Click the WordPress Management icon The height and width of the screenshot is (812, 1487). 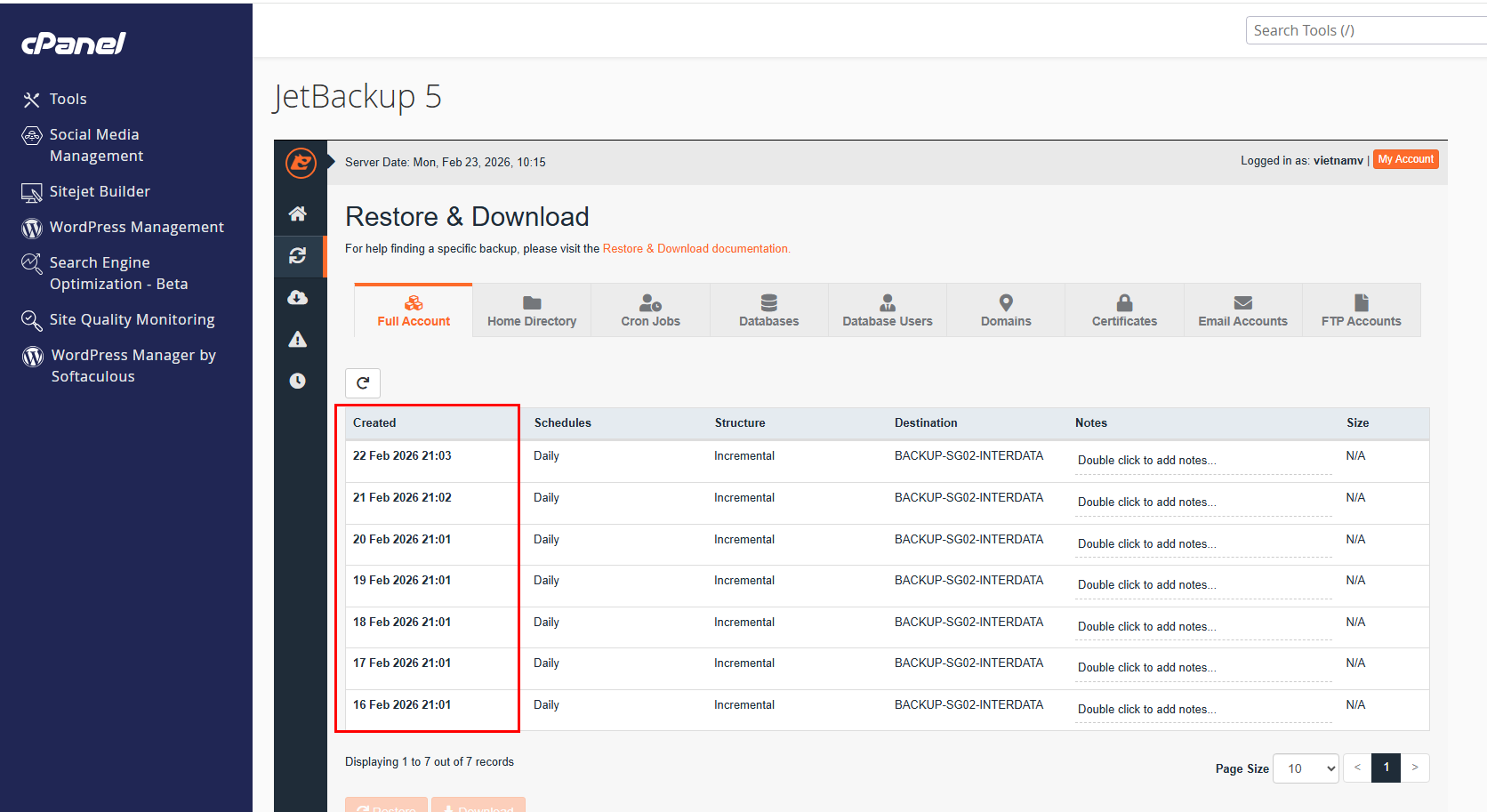click(32, 228)
